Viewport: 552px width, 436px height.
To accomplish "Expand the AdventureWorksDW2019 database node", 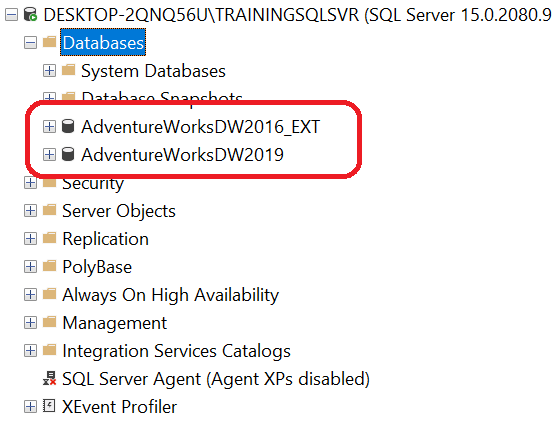I will [x=49, y=155].
